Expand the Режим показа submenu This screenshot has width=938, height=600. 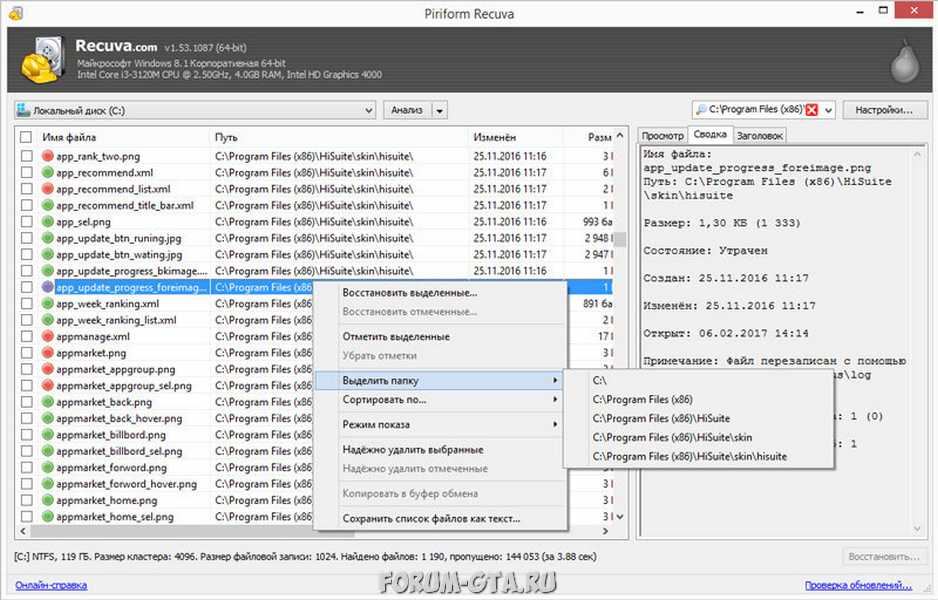[x=441, y=425]
